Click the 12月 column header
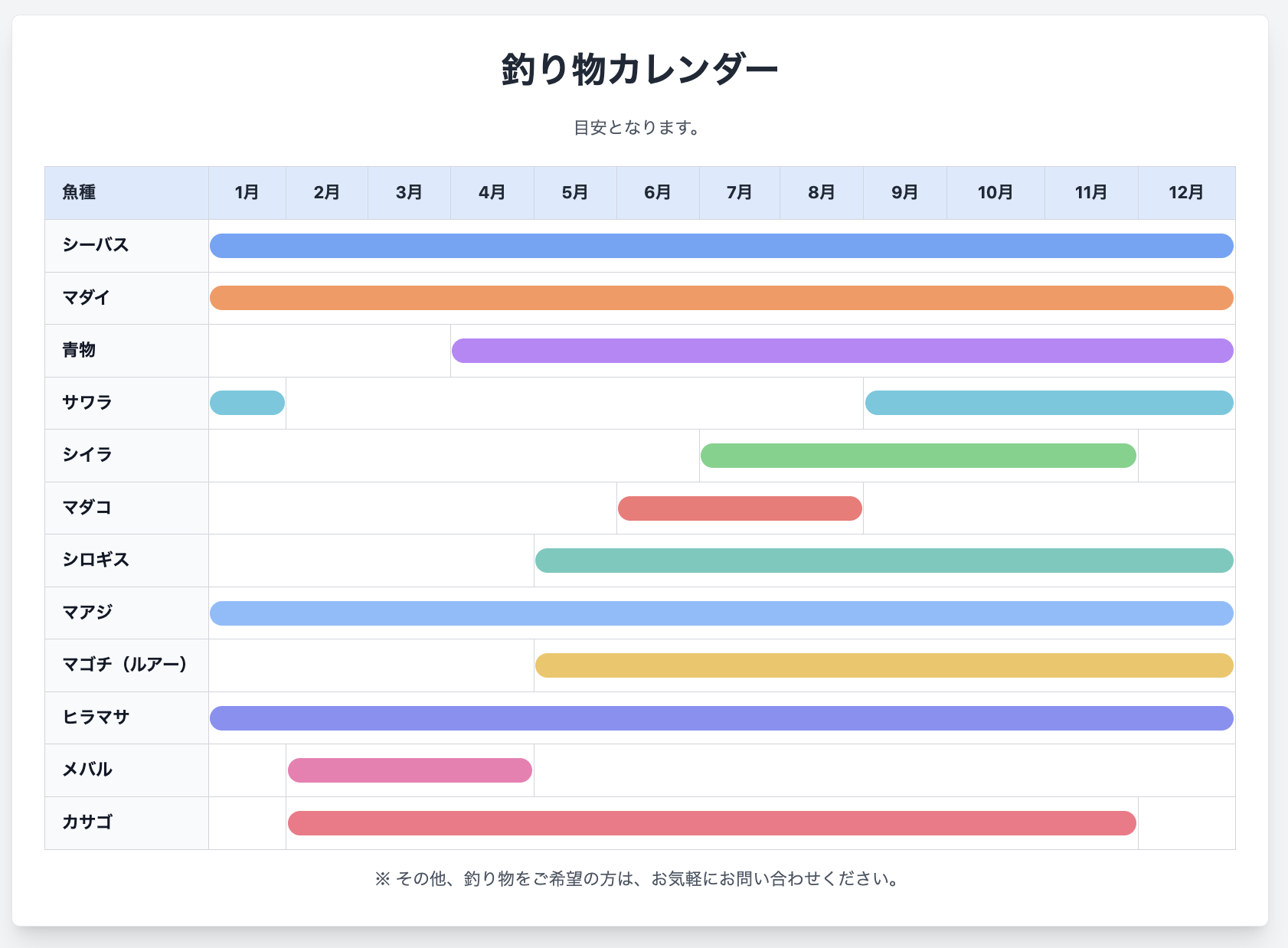This screenshot has height=948, width=1288. point(1185,192)
